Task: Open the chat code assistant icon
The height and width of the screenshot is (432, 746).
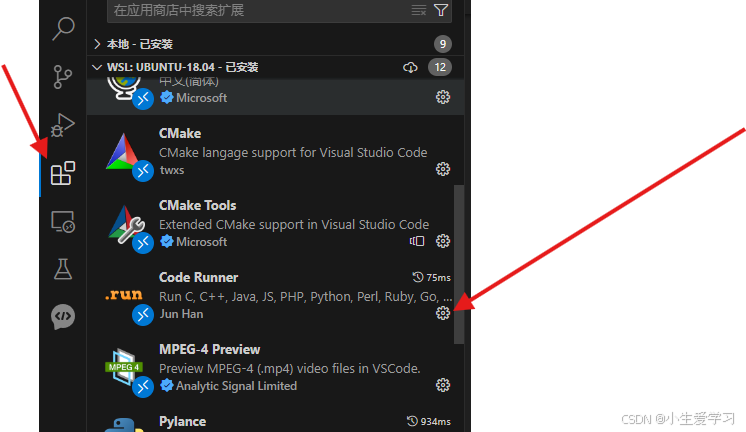Action: 63,317
